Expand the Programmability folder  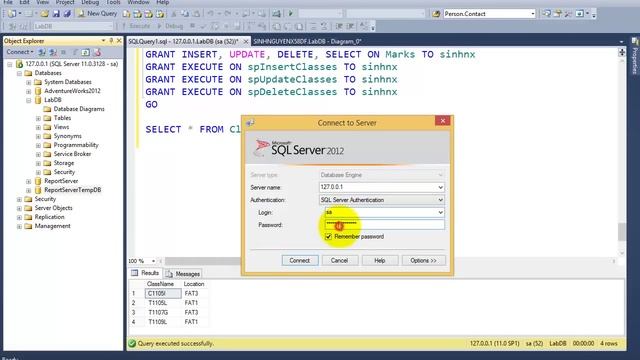(x=38, y=145)
